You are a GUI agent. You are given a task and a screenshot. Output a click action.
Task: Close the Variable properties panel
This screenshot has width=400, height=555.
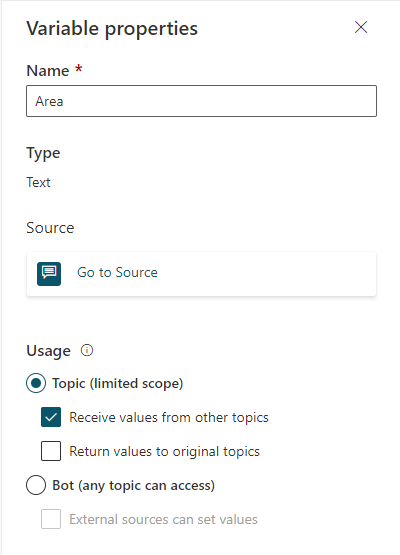point(361,27)
